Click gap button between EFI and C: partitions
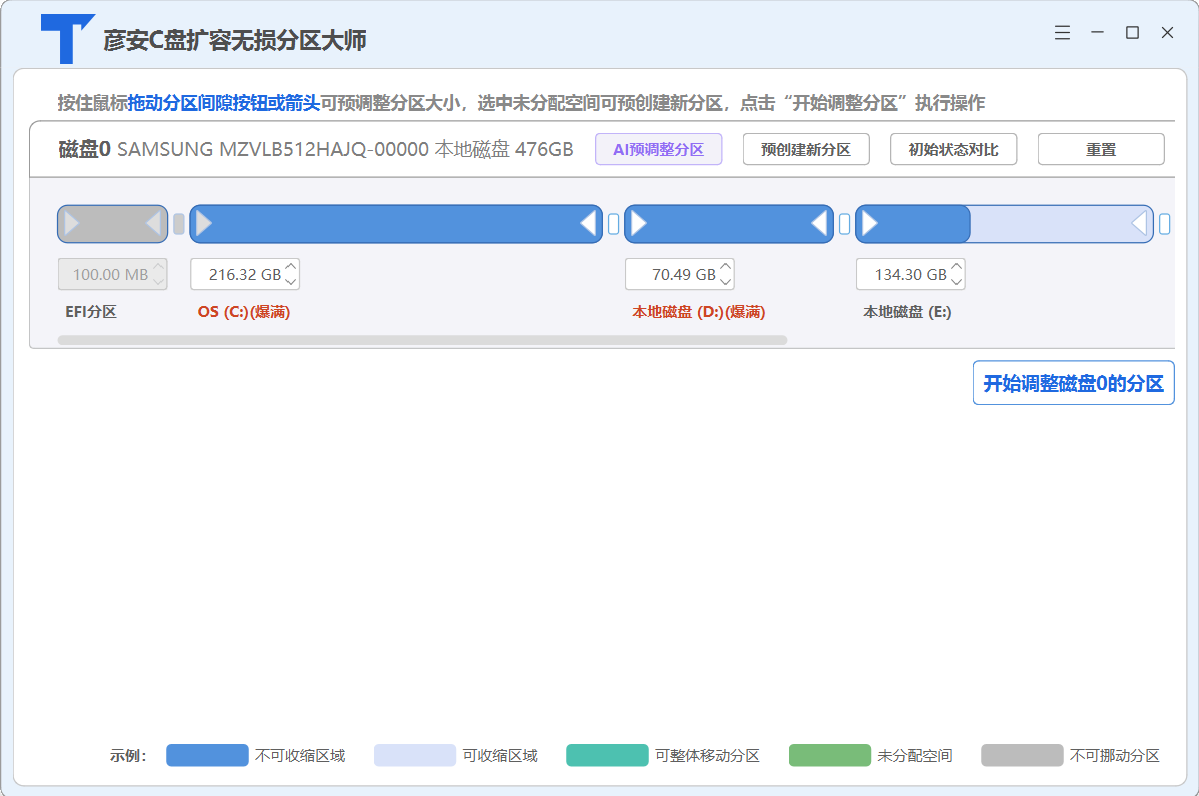 (x=179, y=224)
